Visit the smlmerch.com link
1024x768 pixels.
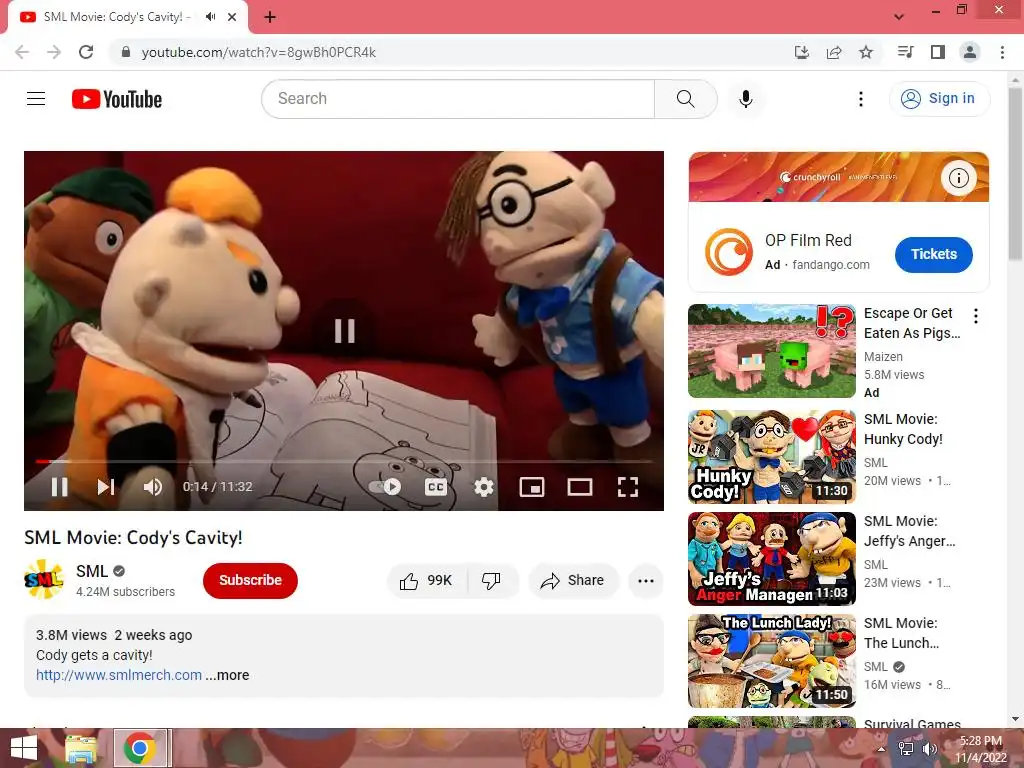(119, 675)
